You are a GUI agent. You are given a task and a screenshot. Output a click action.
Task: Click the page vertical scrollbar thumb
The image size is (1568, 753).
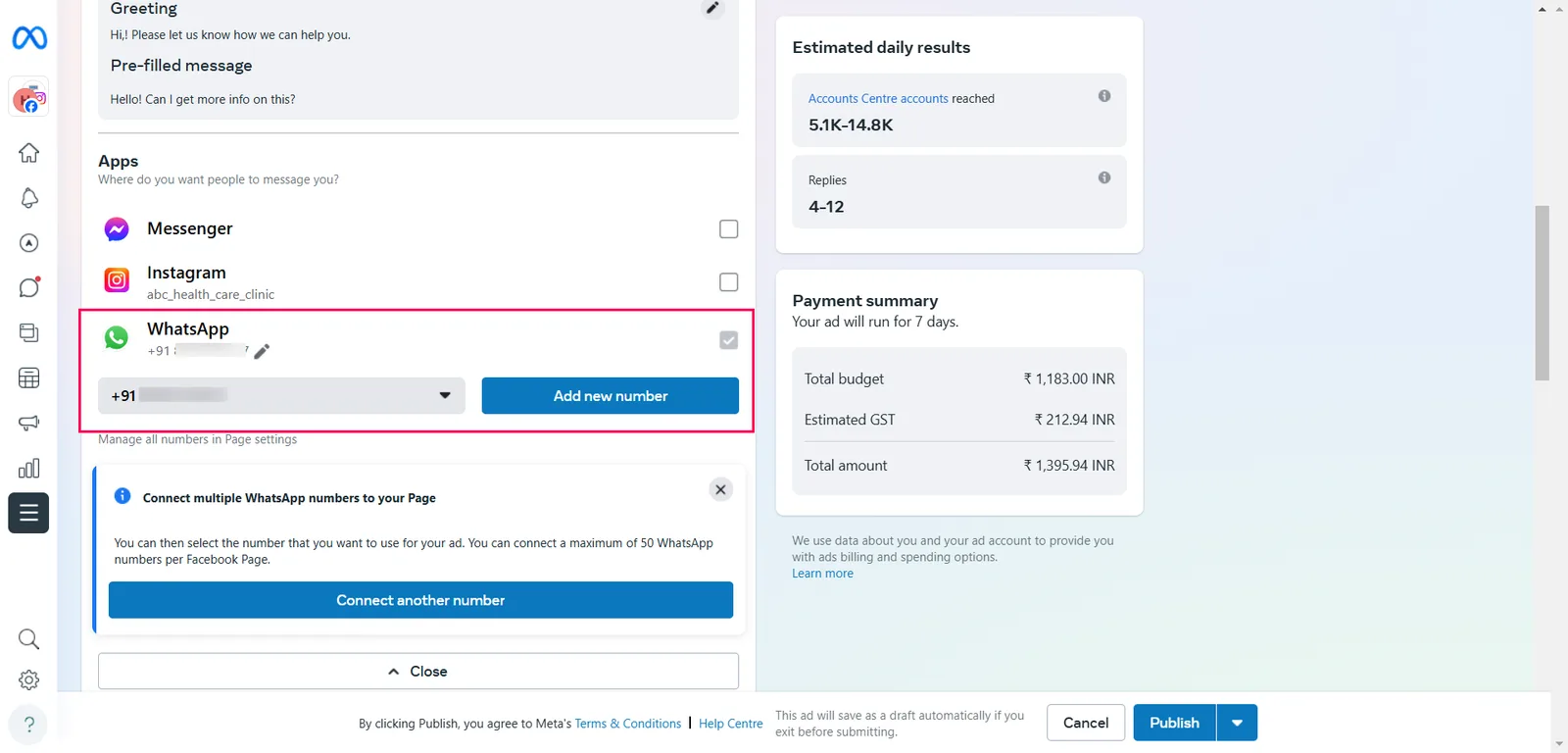click(1542, 292)
